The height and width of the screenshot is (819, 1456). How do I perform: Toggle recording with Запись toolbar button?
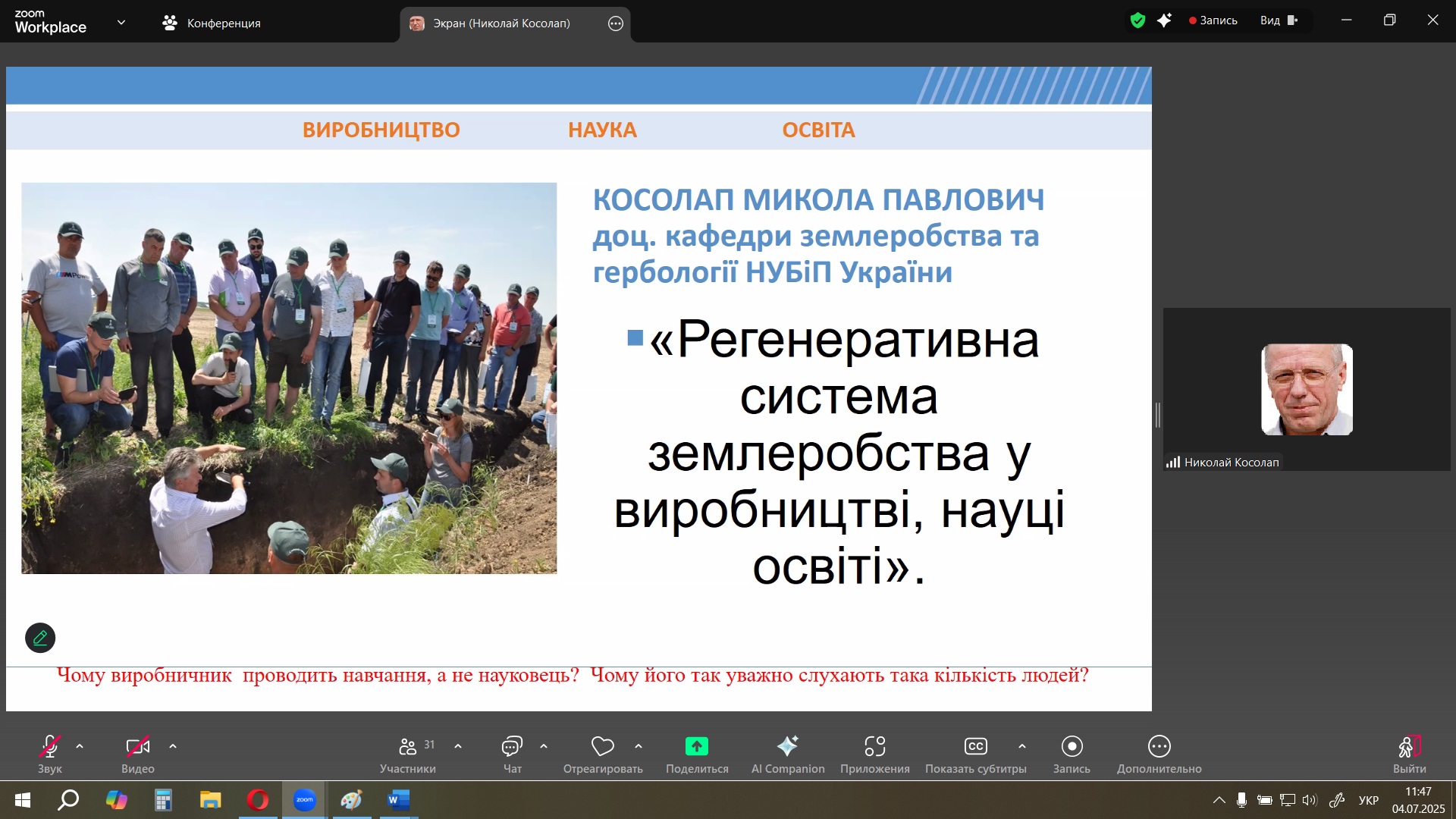pos(1072,747)
